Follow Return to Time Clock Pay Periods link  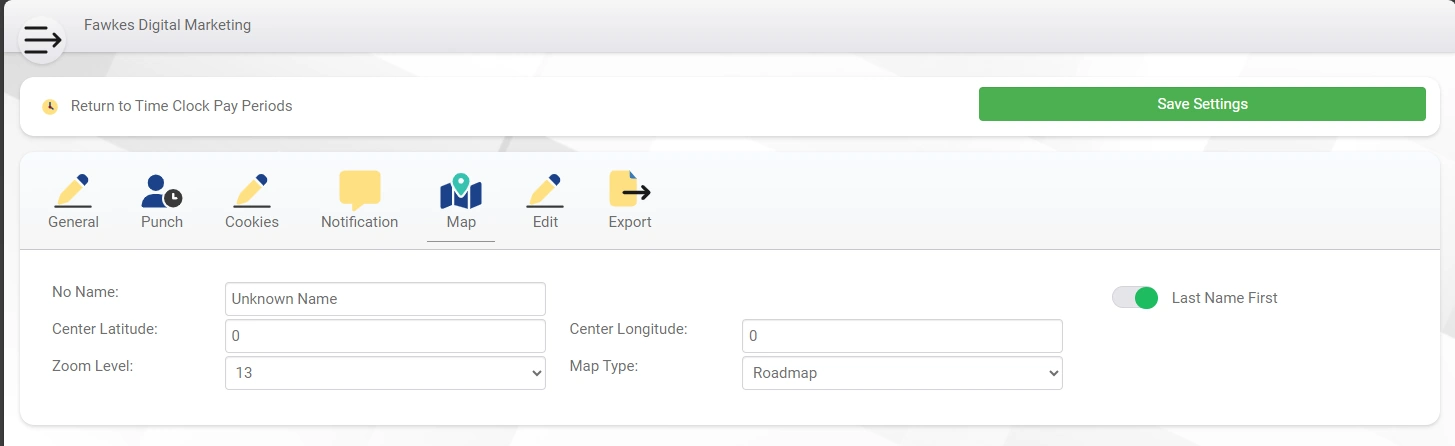(182, 106)
